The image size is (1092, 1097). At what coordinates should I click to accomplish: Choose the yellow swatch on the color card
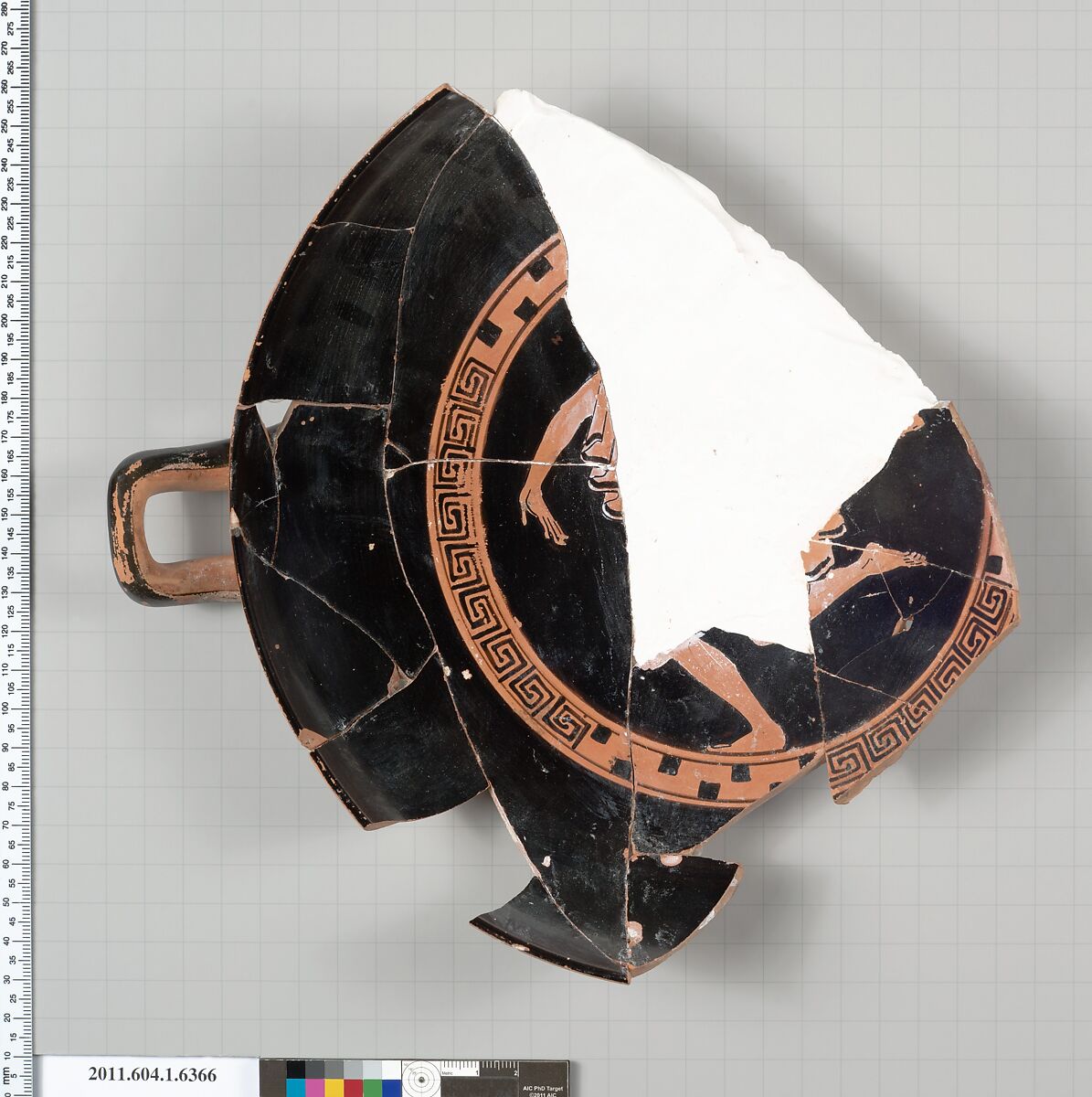(x=334, y=1088)
